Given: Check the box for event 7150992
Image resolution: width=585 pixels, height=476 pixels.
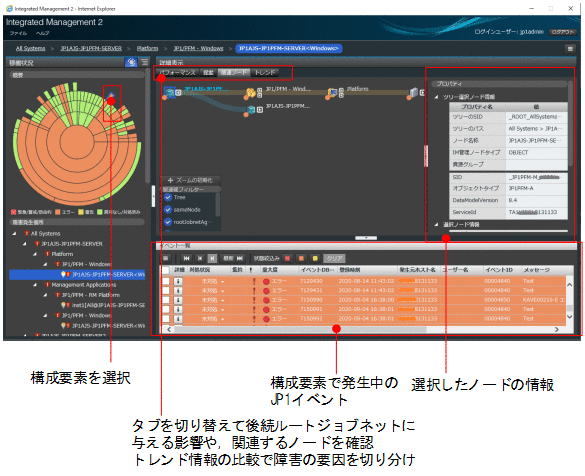Looking at the screenshot, I should click(x=166, y=319).
